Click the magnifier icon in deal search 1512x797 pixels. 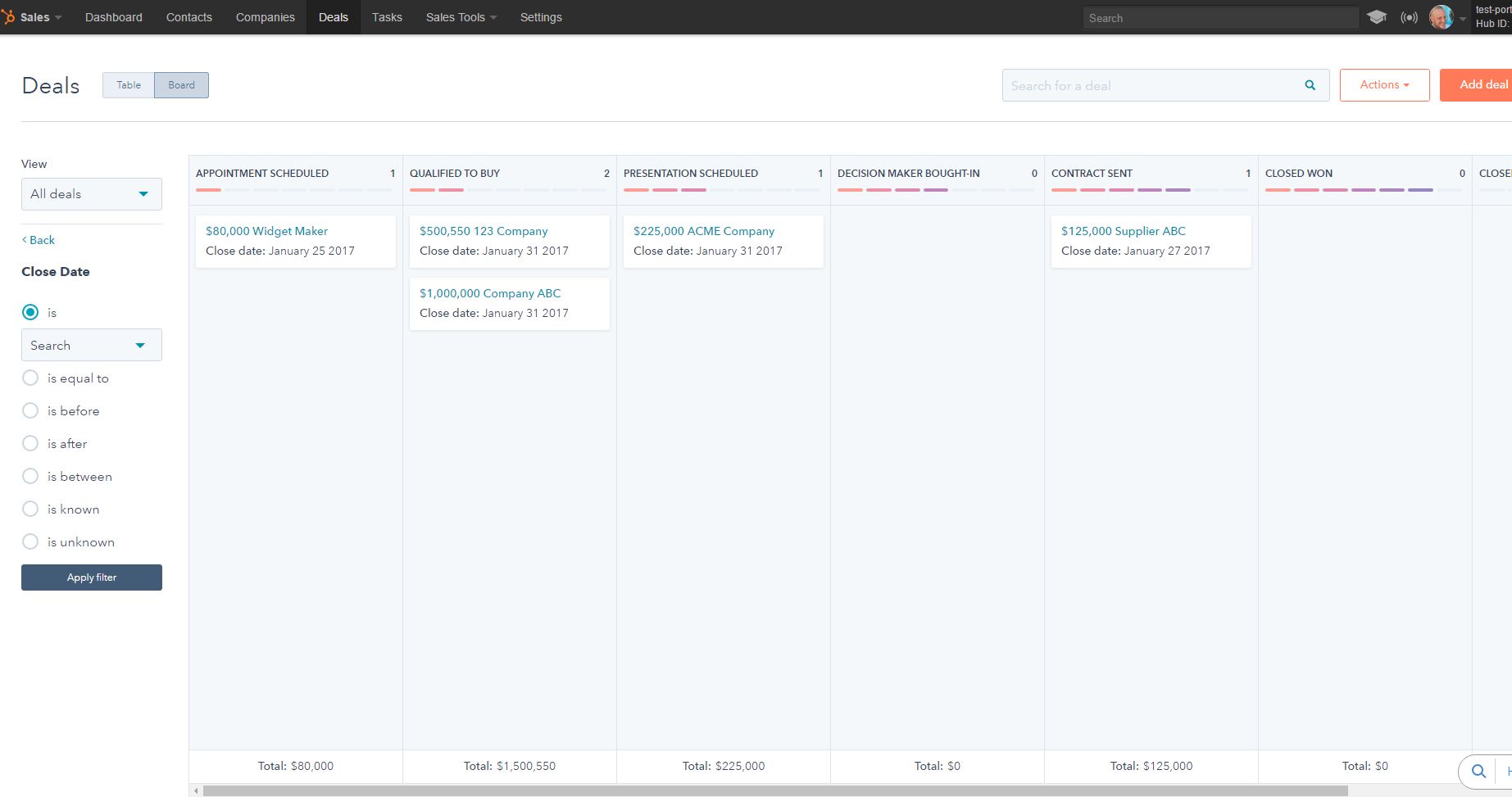(1310, 85)
